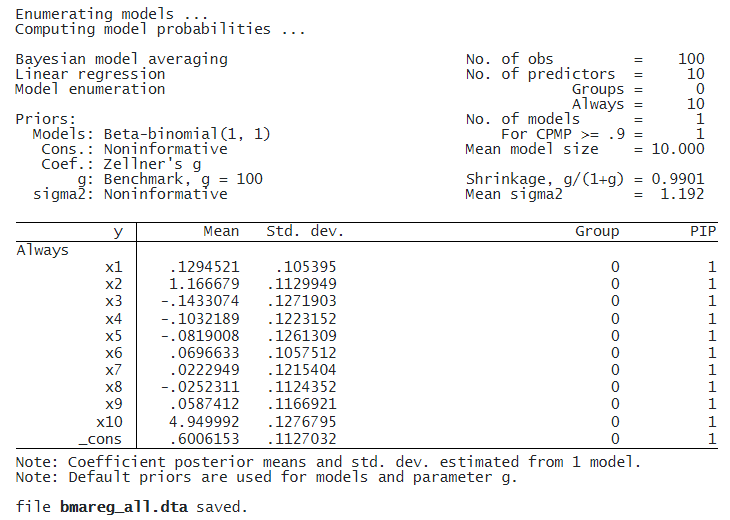Click the Std. dev. column header
Viewport: 730px width, 520px height.
tap(305, 231)
